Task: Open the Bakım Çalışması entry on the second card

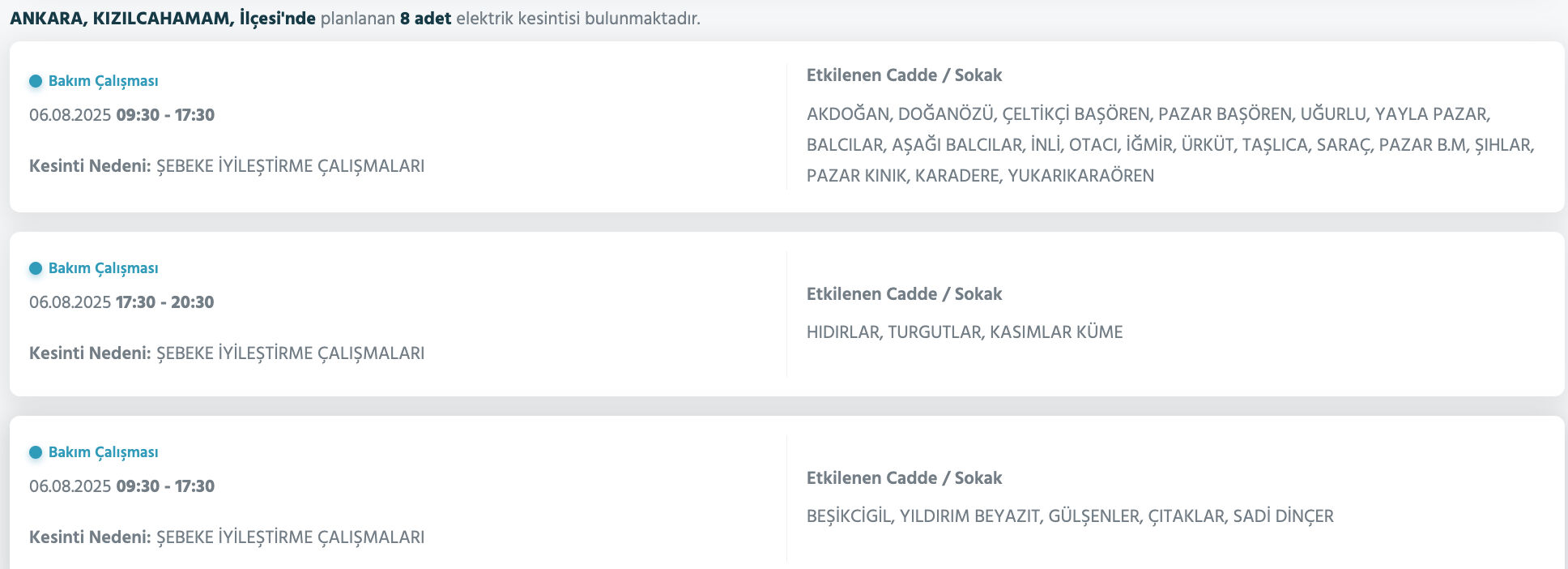Action: pyautogui.click(x=103, y=268)
